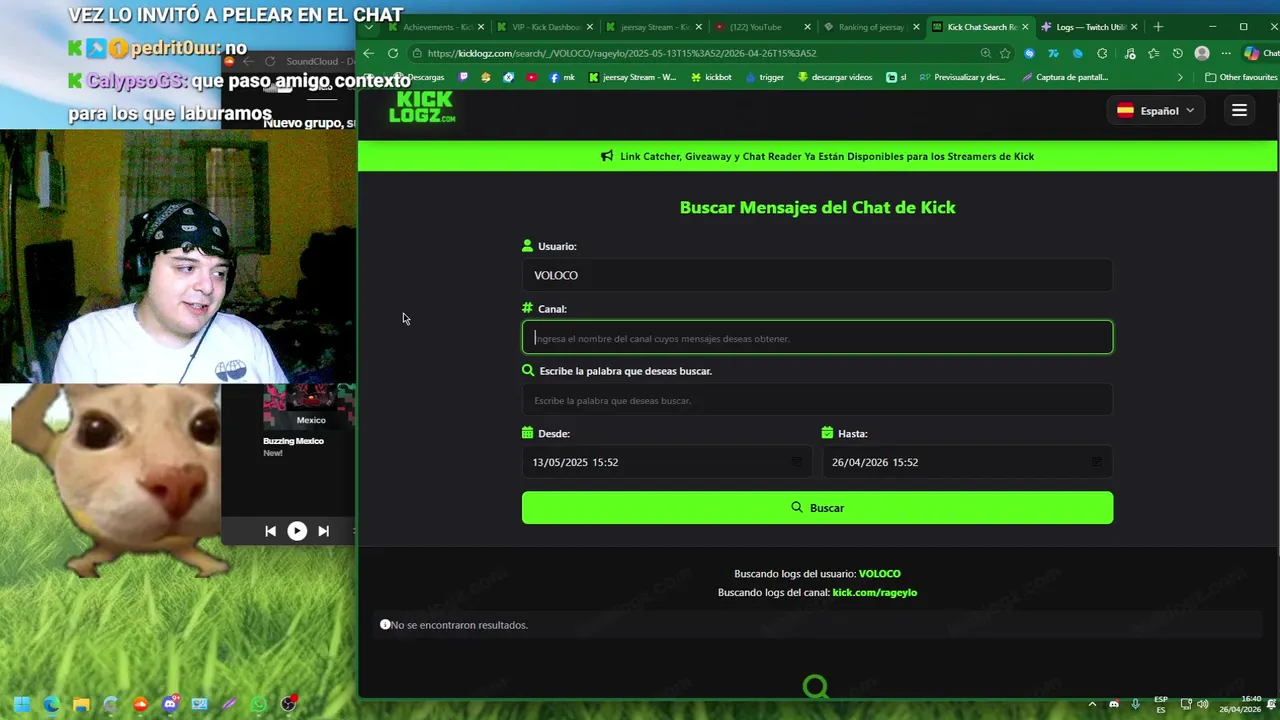Open OBS Studio from the taskbar
This screenshot has width=1280, height=720.
pyautogui.click(x=289, y=704)
